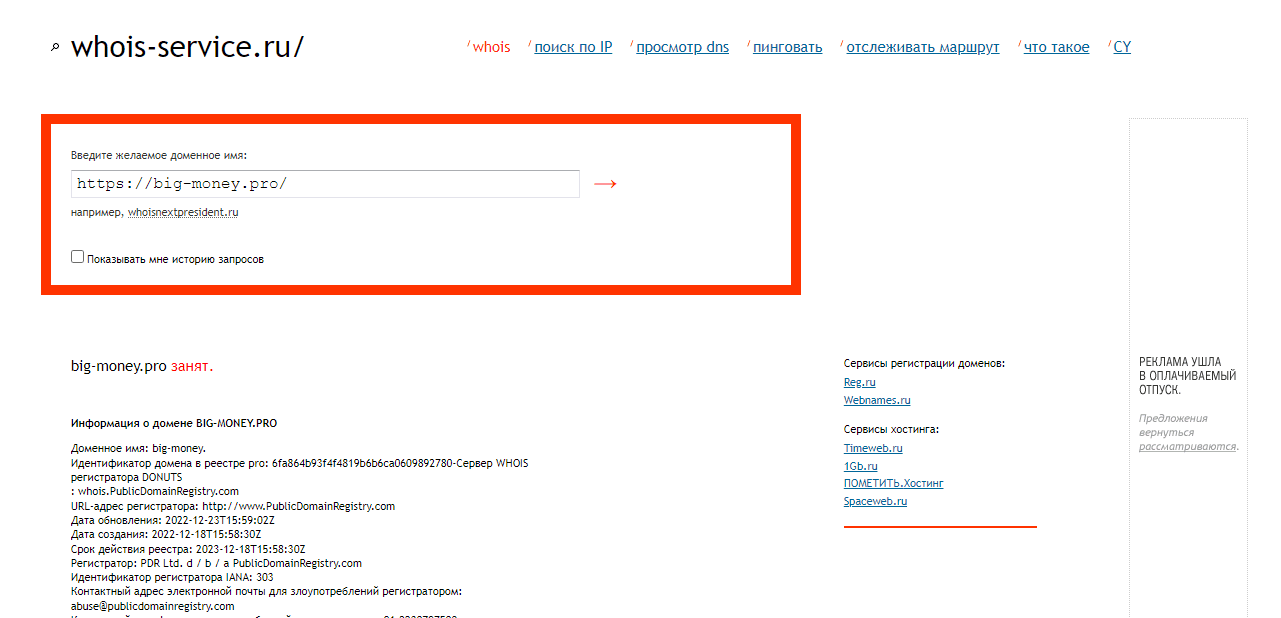1281x618 pixels.
Task: Click ПОМЕТИТЬ.Хостинг link
Action: pos(893,483)
